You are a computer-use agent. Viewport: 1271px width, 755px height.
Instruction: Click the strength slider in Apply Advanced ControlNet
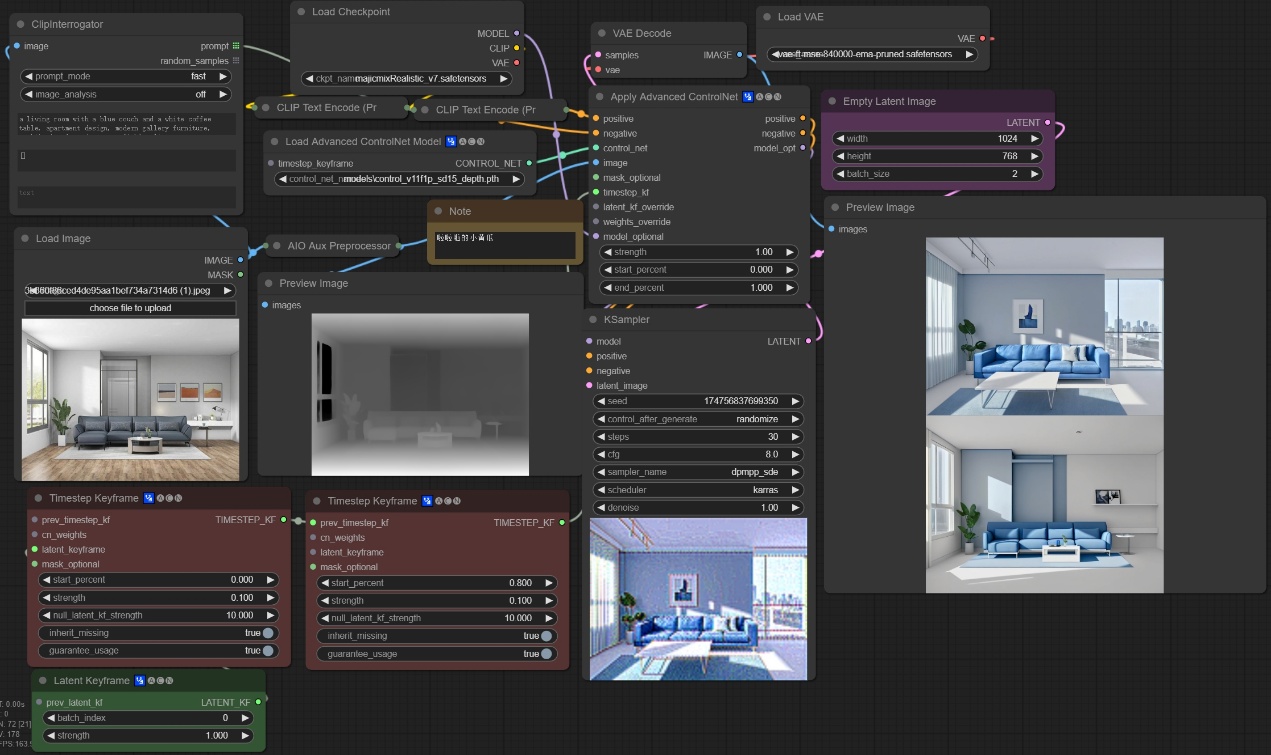tap(698, 252)
